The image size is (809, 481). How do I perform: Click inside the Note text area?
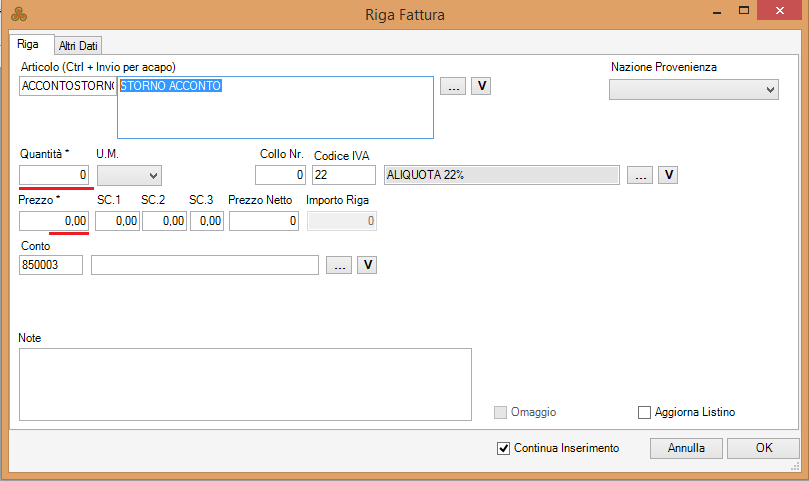[x=245, y=384]
